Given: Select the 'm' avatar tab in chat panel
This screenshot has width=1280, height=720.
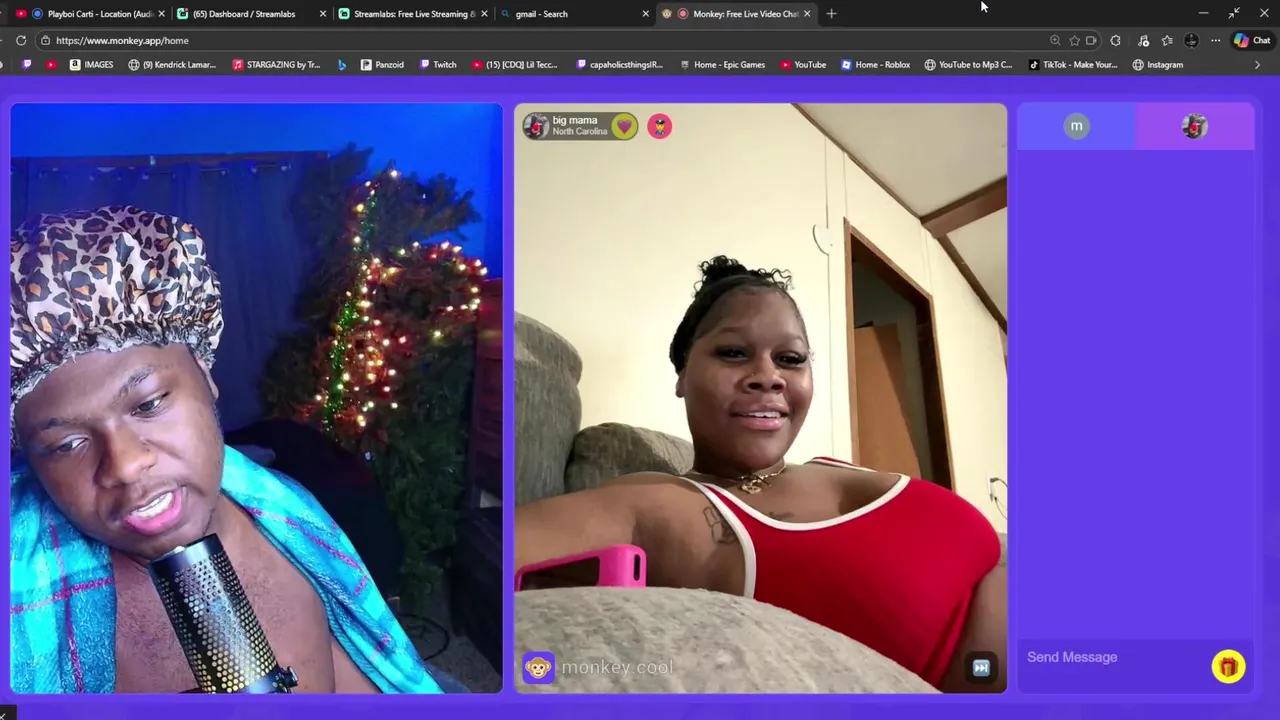Looking at the screenshot, I should pos(1076,126).
